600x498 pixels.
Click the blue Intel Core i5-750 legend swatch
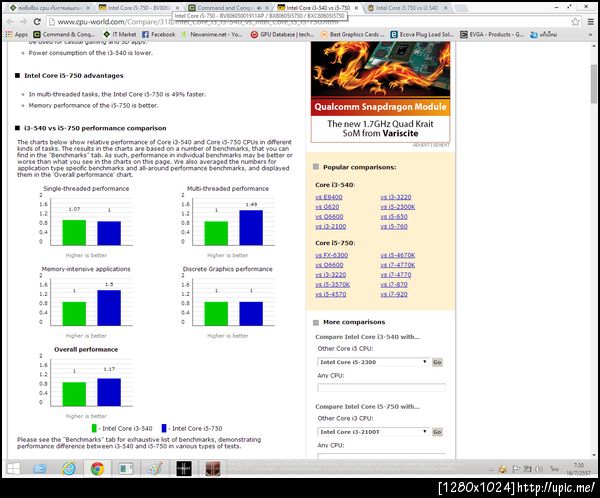[164, 428]
